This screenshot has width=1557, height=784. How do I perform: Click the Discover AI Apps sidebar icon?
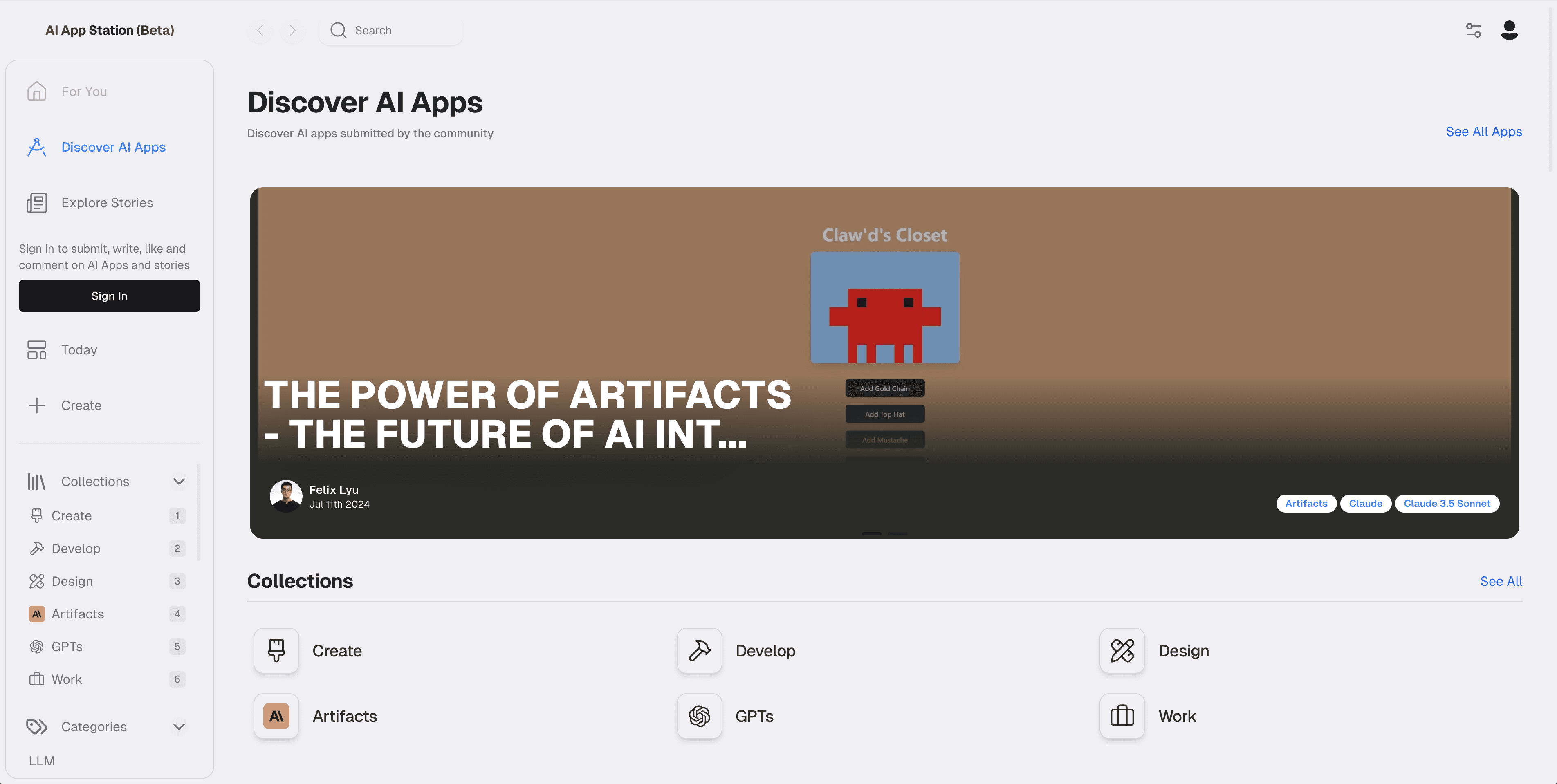click(36, 147)
